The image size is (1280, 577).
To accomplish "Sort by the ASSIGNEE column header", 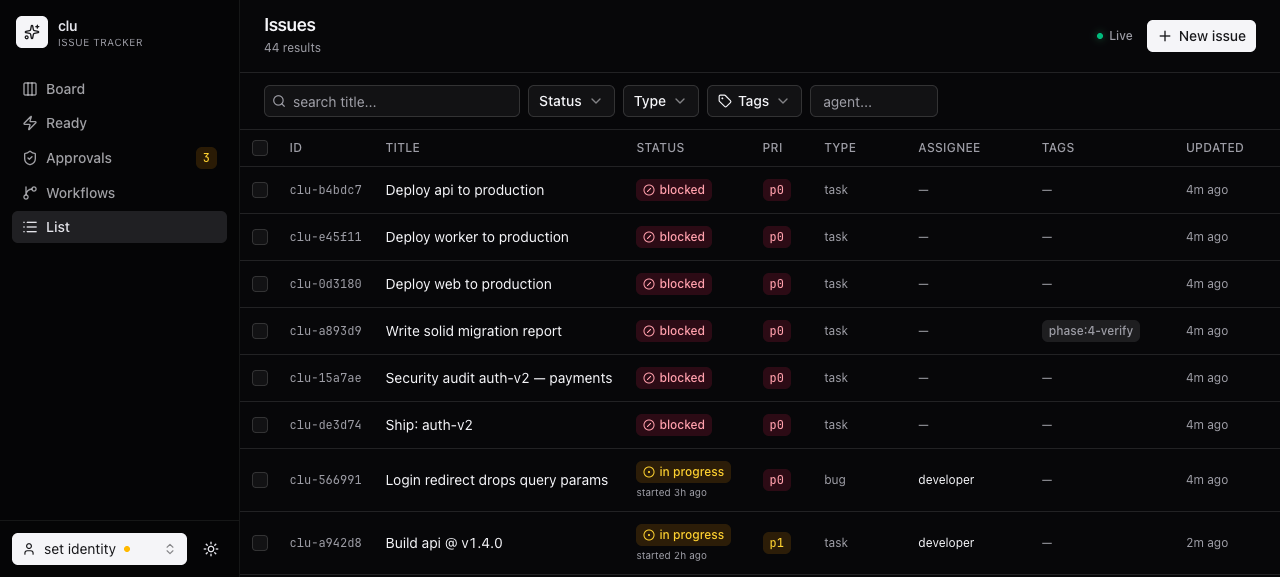I will [949, 148].
